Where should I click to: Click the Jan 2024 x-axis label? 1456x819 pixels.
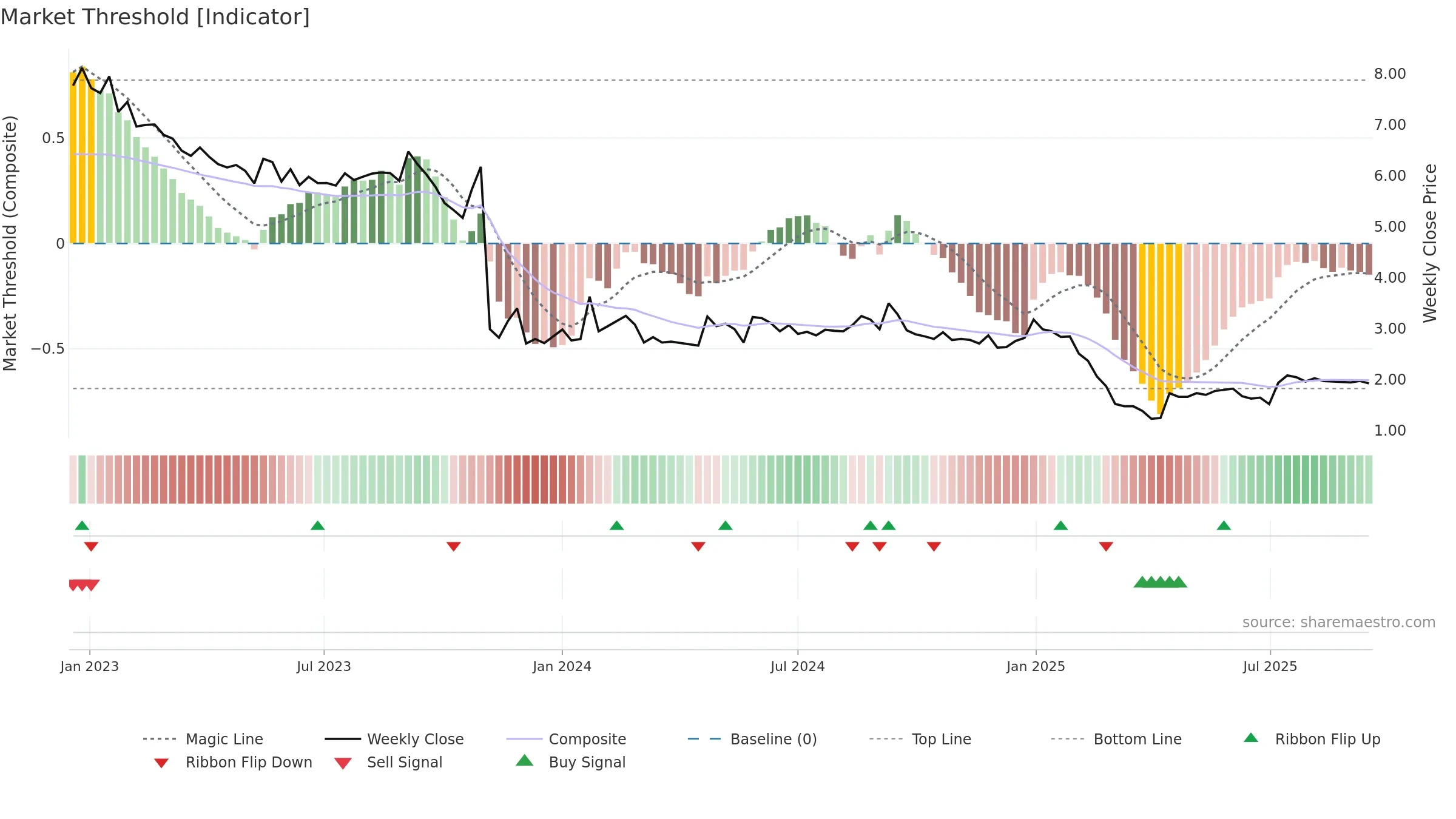click(x=562, y=666)
